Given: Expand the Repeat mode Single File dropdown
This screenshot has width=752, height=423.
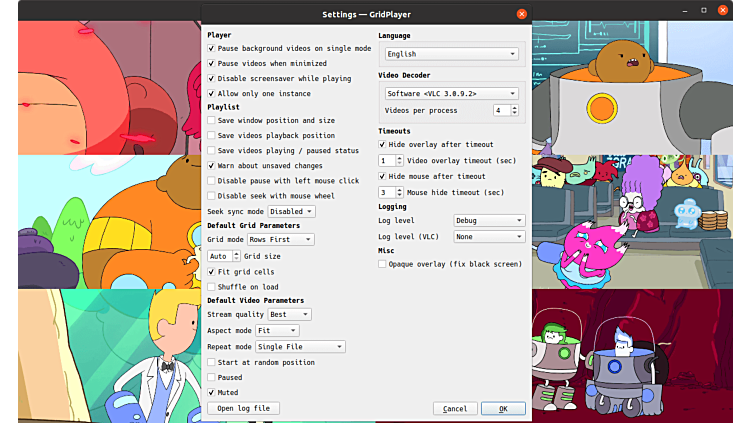Looking at the screenshot, I should pyautogui.click(x=300, y=347).
